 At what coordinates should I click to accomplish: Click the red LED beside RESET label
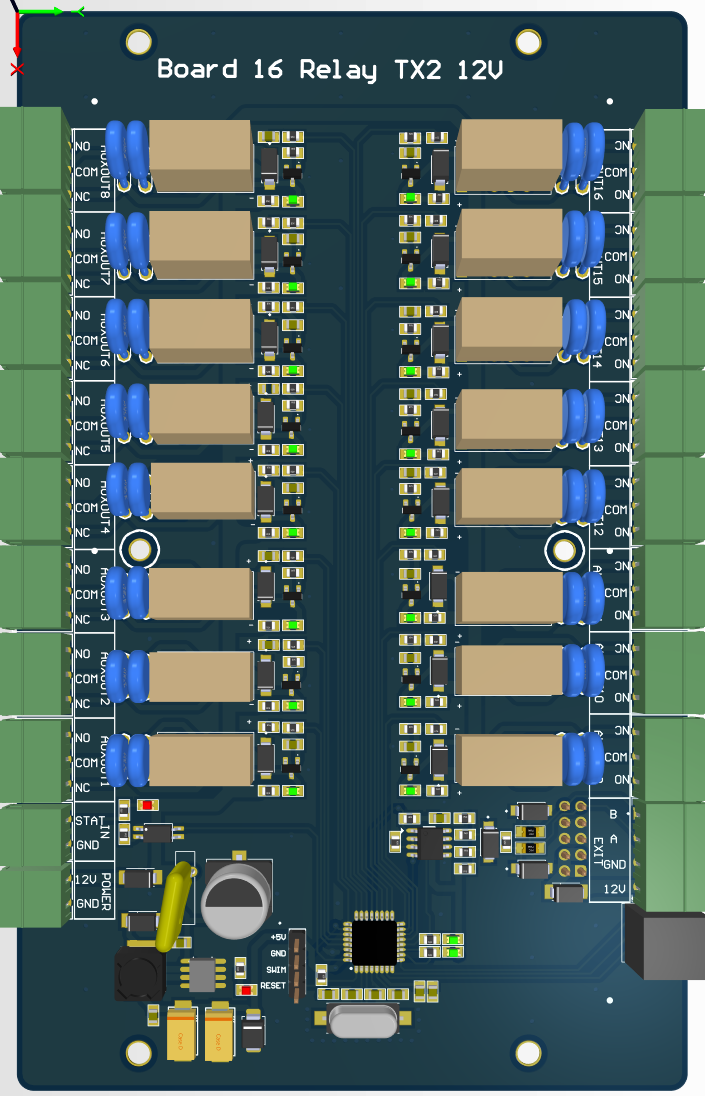point(246,990)
